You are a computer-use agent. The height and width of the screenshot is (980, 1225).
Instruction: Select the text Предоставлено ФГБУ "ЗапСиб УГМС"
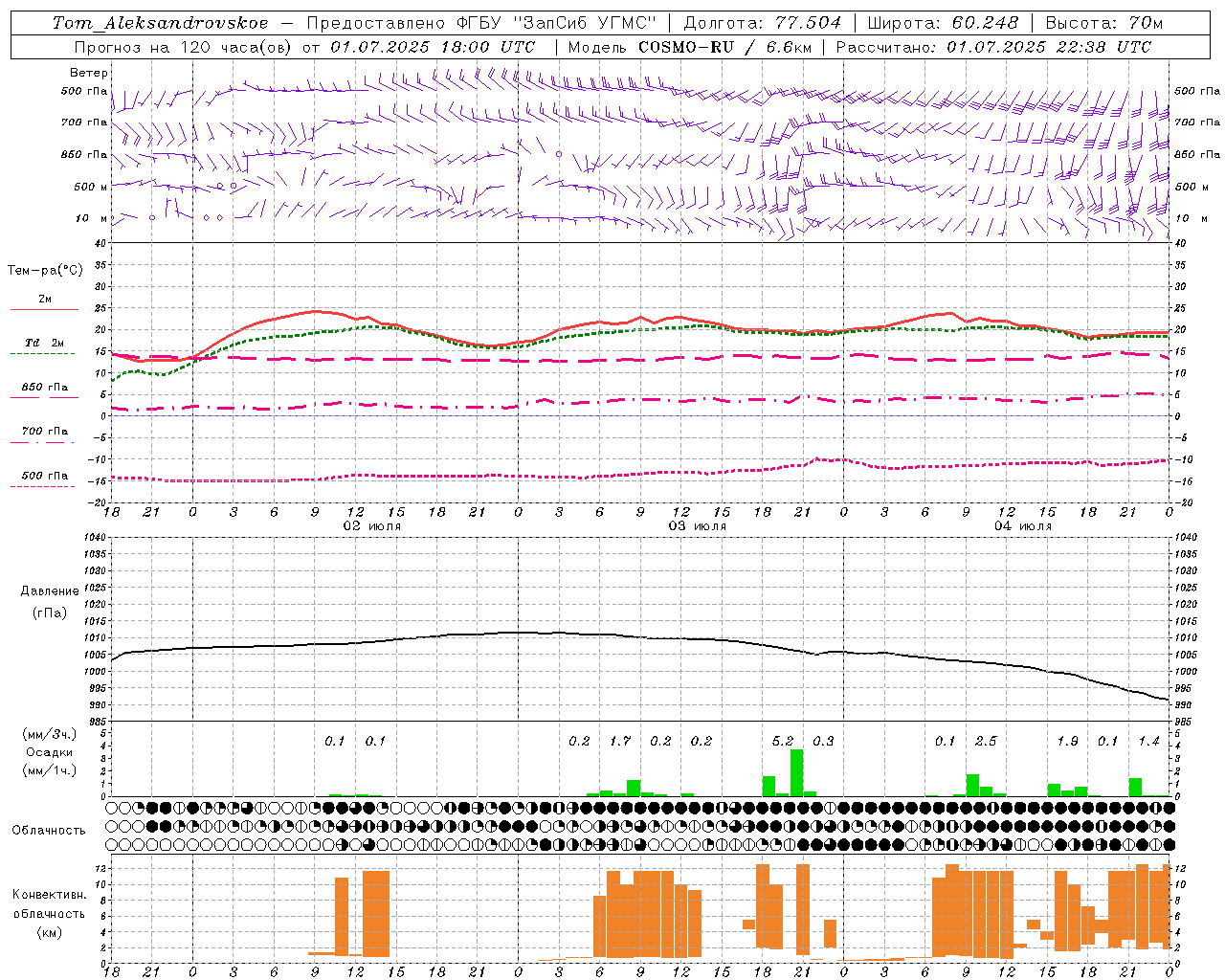point(481,23)
